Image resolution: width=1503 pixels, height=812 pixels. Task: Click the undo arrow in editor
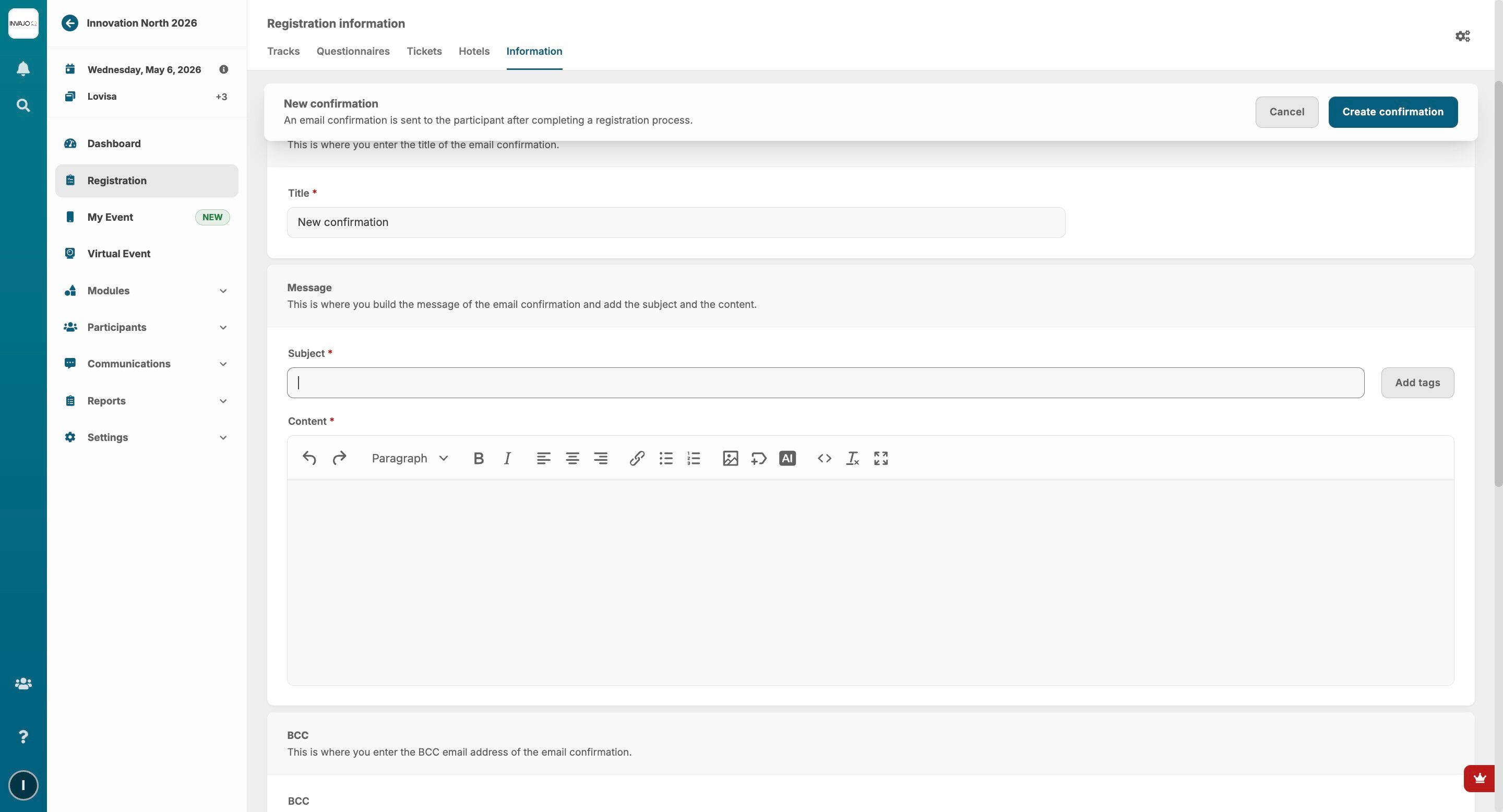(x=309, y=459)
